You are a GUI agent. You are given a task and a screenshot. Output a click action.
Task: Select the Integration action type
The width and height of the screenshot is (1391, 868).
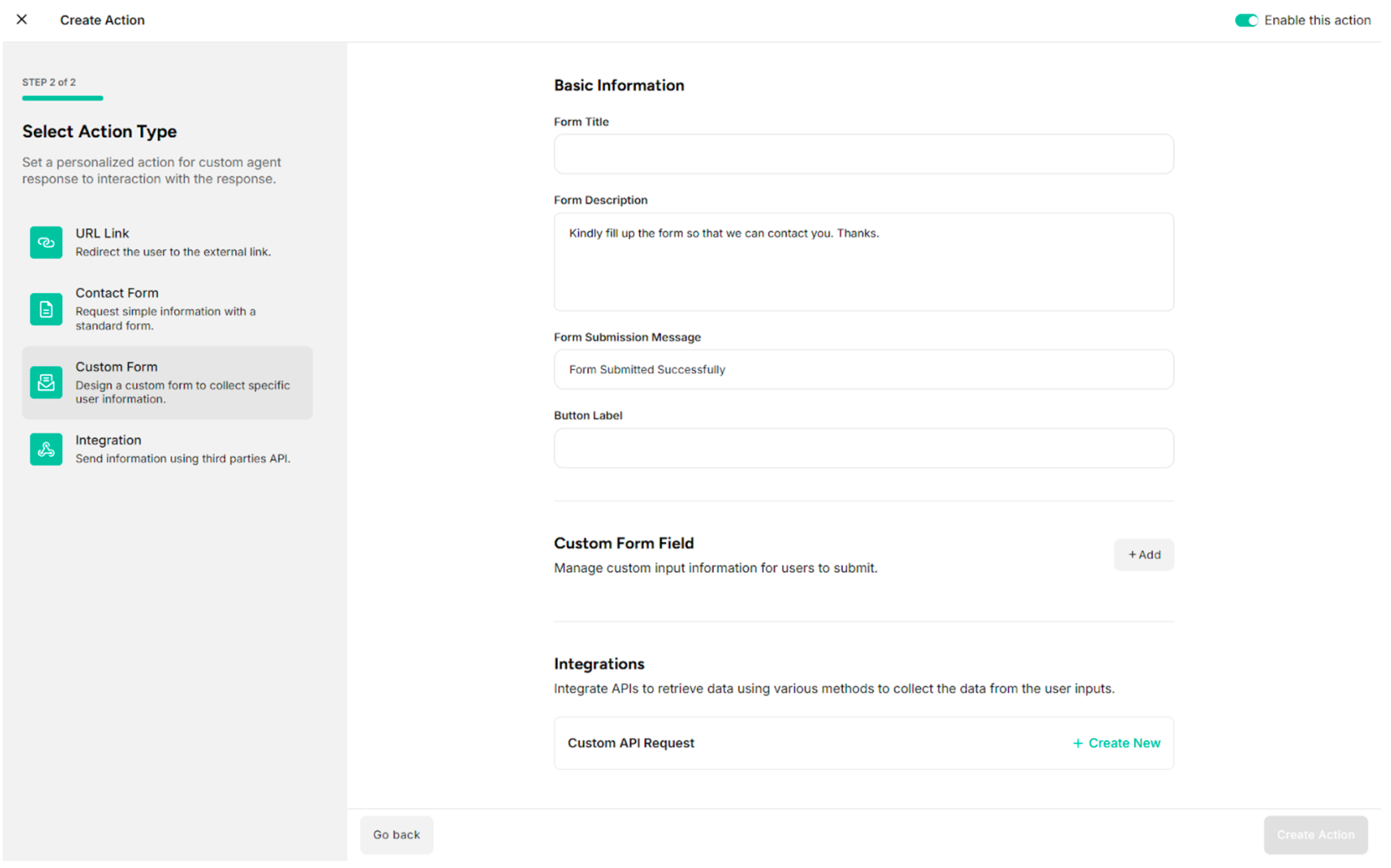[x=166, y=448]
